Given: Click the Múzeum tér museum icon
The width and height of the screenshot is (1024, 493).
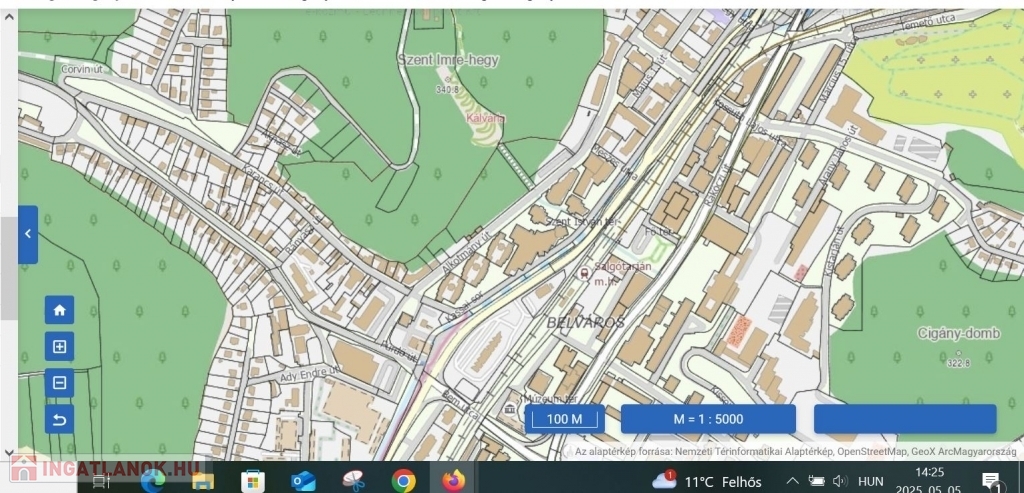Looking at the screenshot, I should pos(511,409).
